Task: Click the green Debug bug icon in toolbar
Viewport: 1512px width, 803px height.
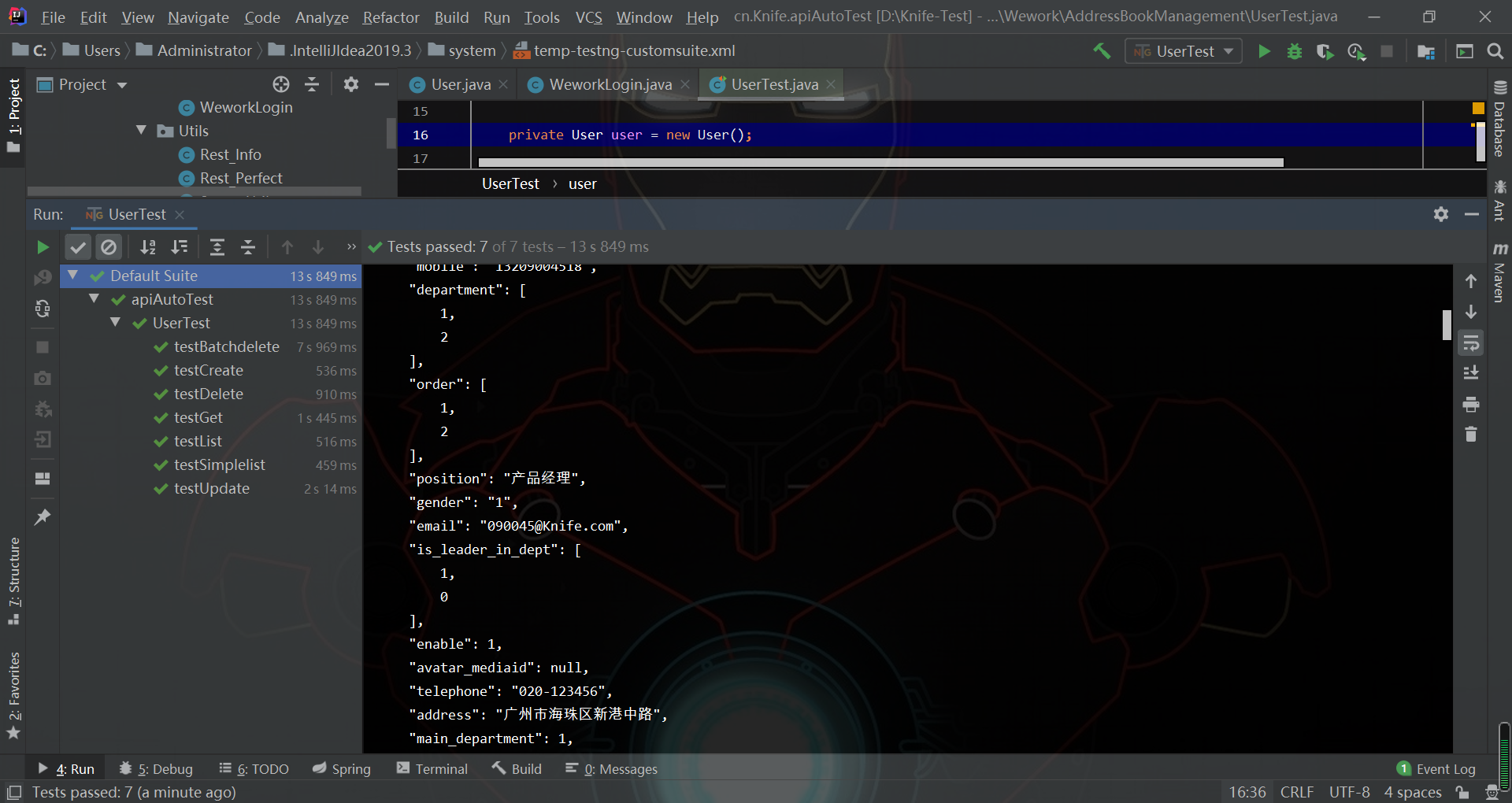Action: point(1294,51)
